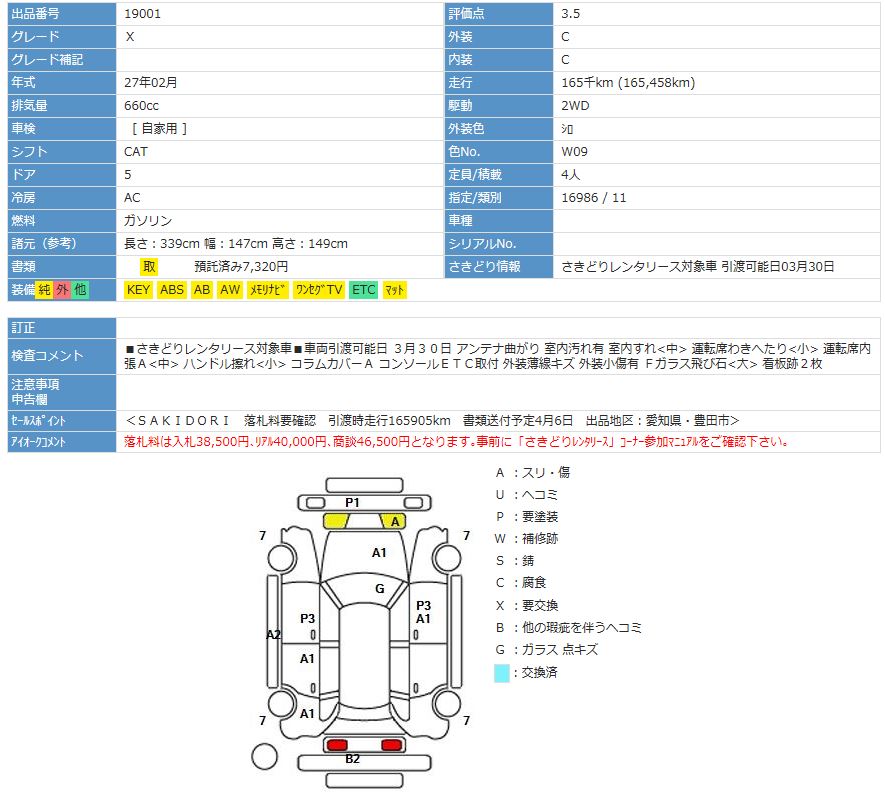Toggle the yellow 純 equipment filter
885x807 pixels.
click(44, 290)
